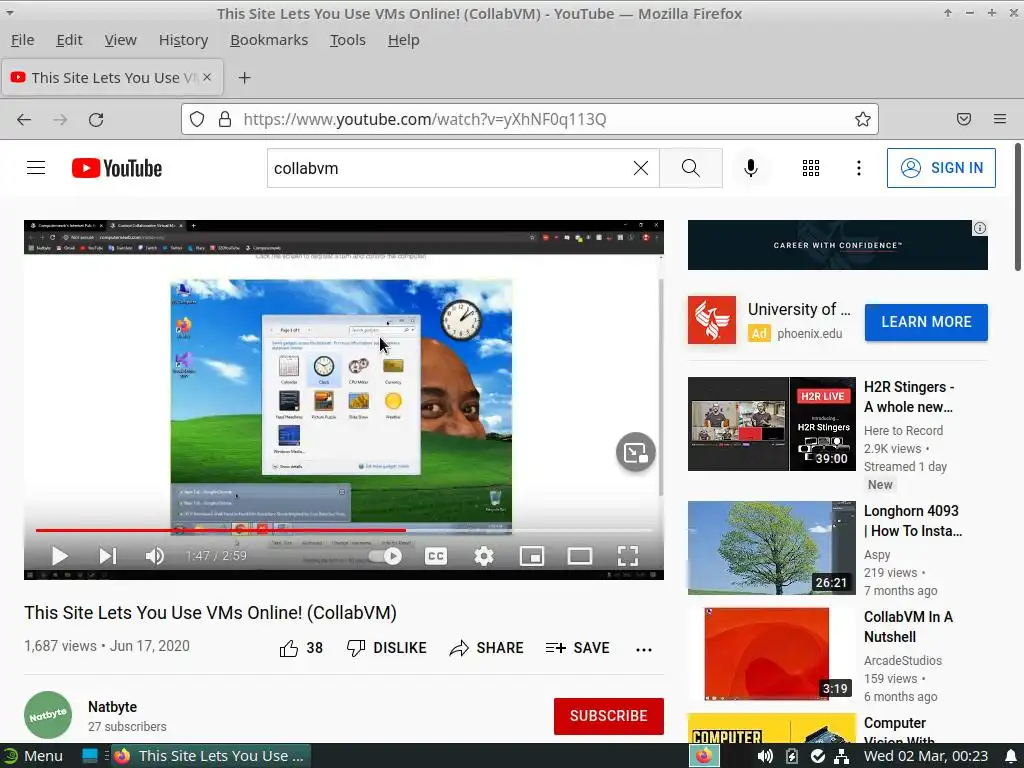Open in-video miniplayer overlay button
The height and width of the screenshot is (768, 1024).
tap(635, 452)
